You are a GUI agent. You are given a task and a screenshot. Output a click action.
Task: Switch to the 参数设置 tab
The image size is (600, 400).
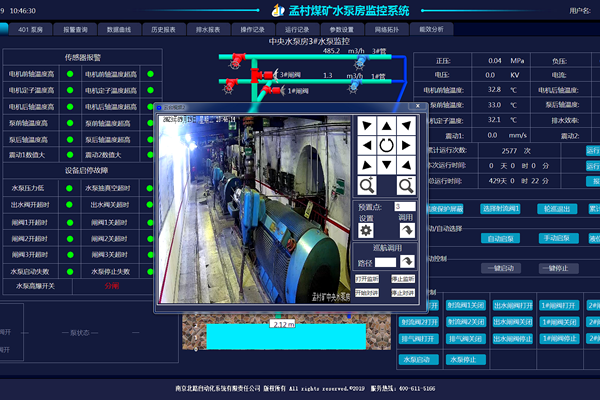[341, 31]
